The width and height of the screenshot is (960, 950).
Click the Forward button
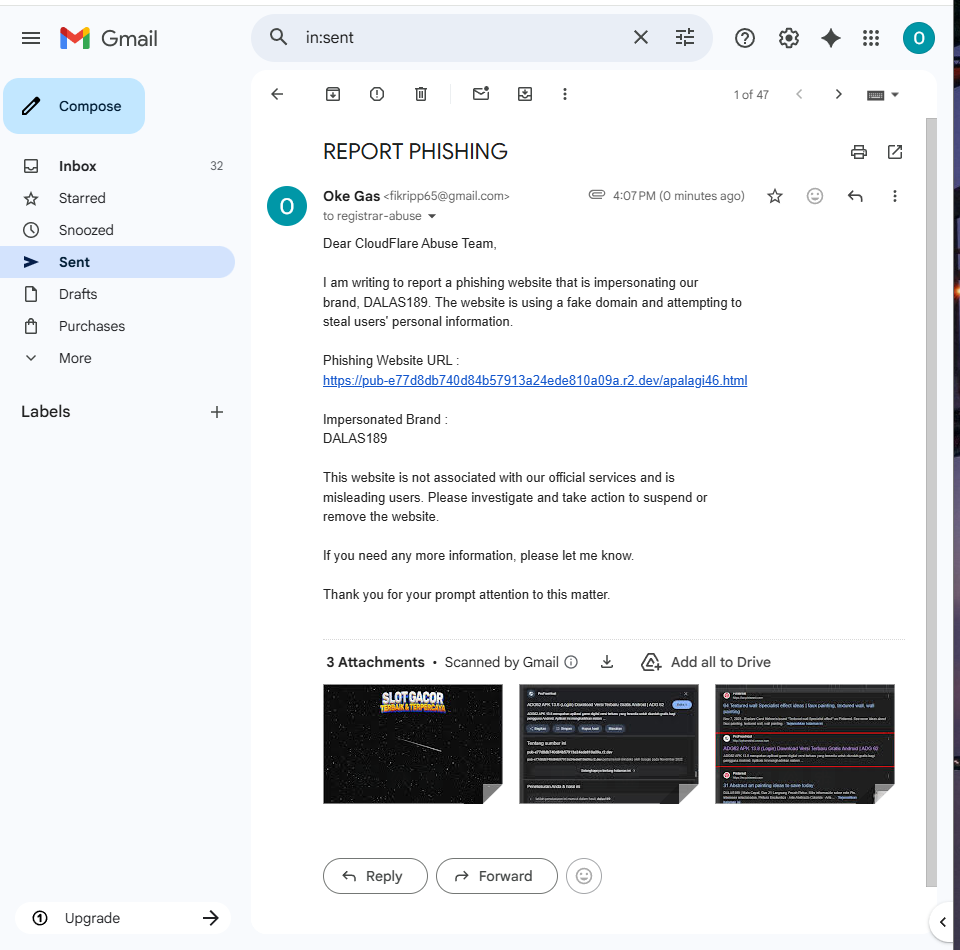tap(497, 876)
